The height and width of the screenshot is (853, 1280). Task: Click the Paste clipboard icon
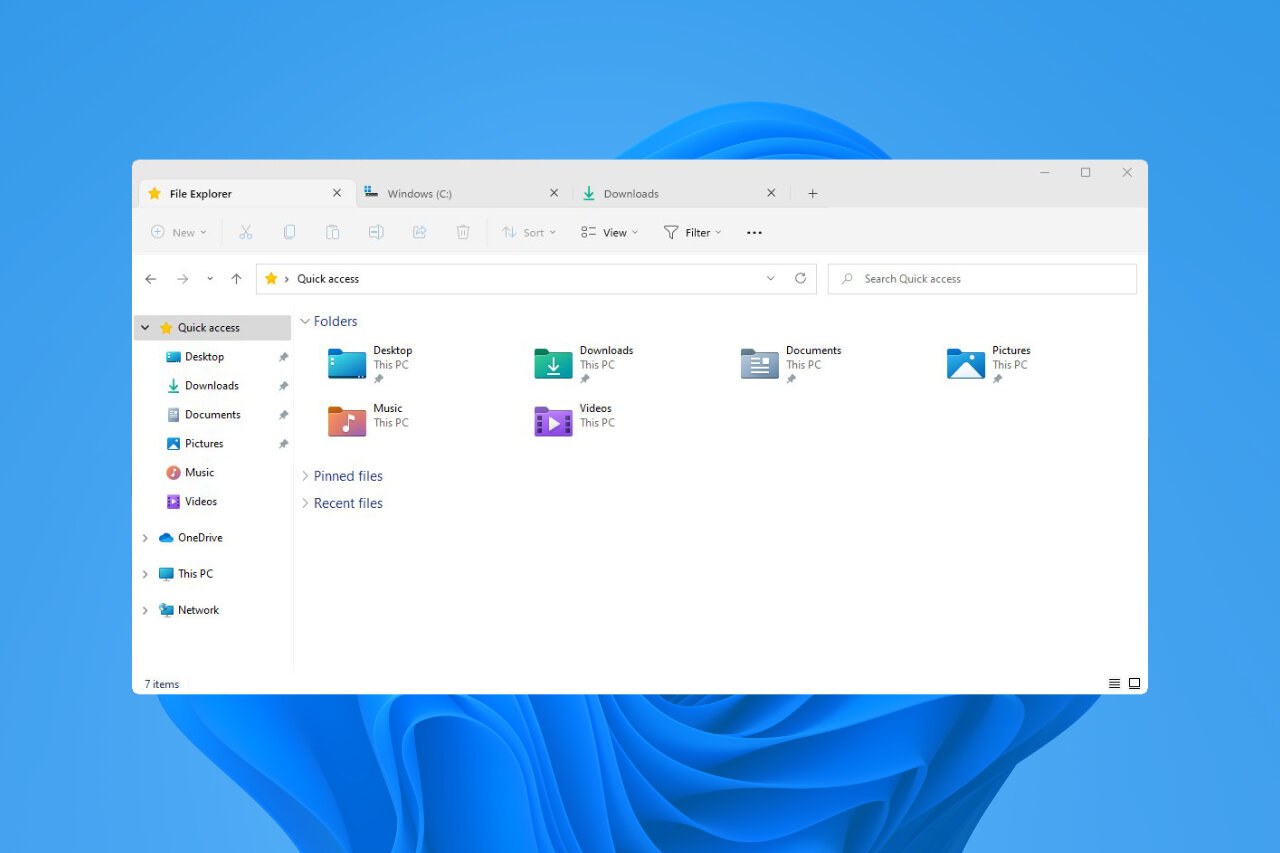click(332, 232)
